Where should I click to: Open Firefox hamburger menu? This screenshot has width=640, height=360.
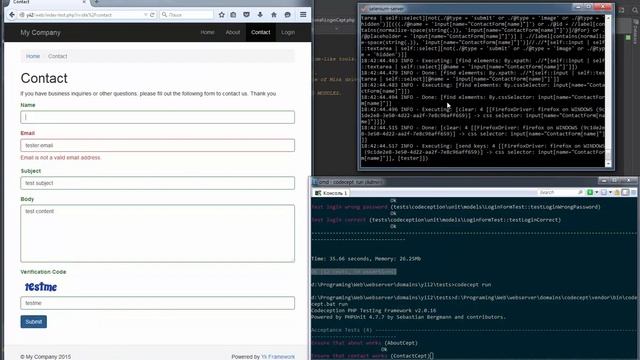tap(303, 15)
